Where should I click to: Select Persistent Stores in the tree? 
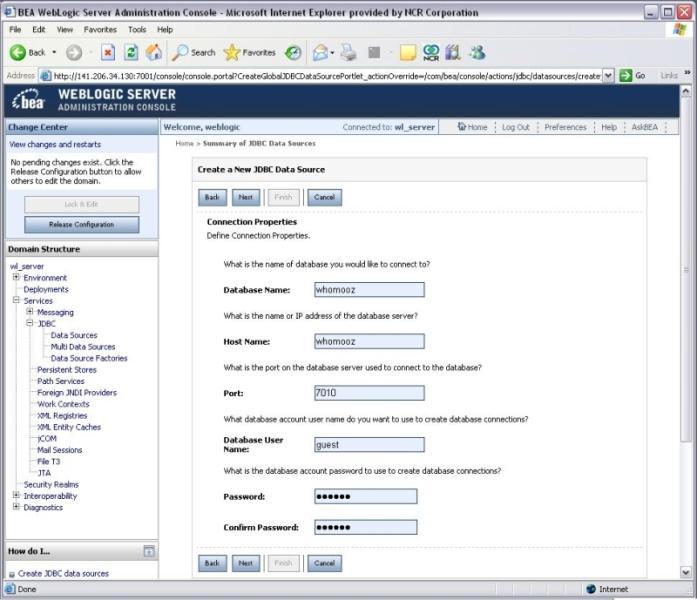coord(67,370)
